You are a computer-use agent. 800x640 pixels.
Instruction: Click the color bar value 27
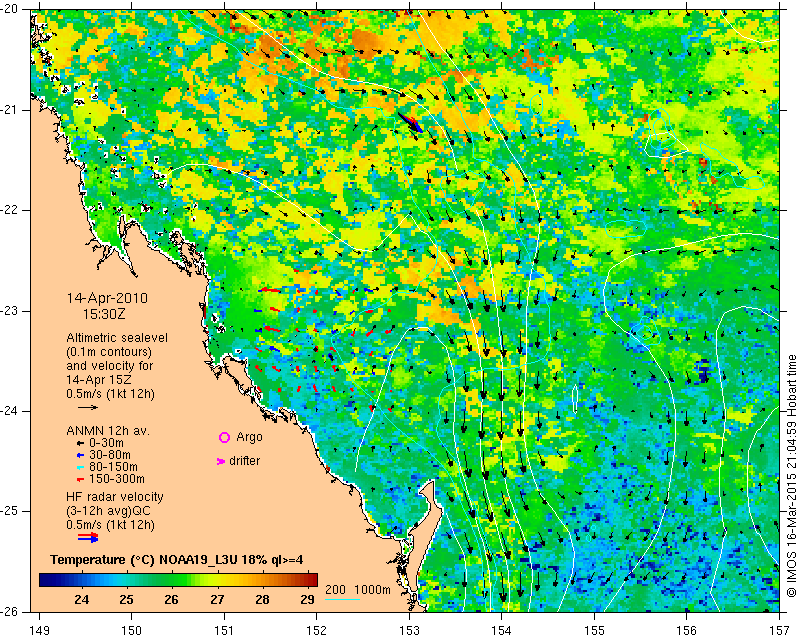tap(217, 599)
